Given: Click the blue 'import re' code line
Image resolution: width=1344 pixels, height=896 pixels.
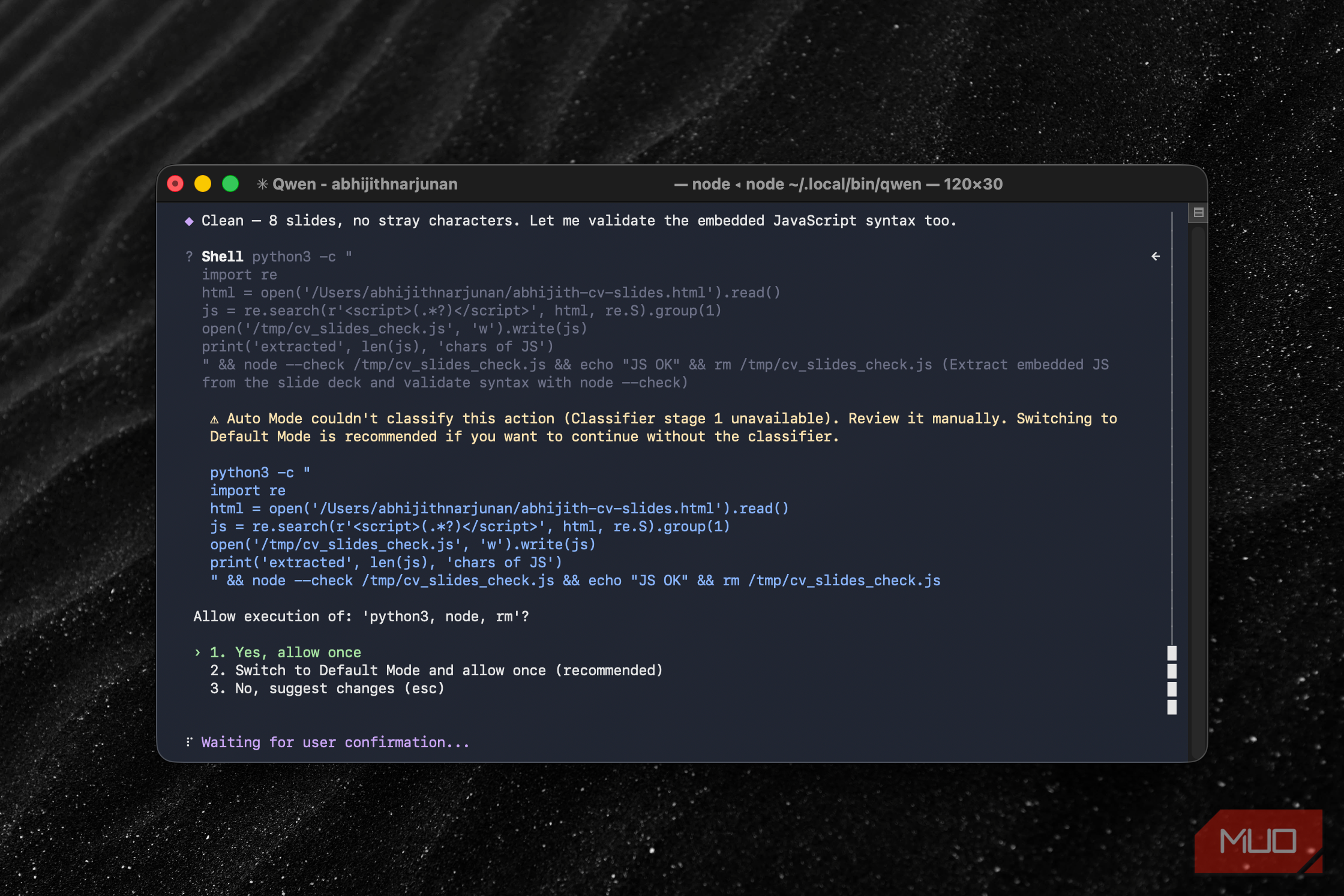Looking at the screenshot, I should click(248, 491).
